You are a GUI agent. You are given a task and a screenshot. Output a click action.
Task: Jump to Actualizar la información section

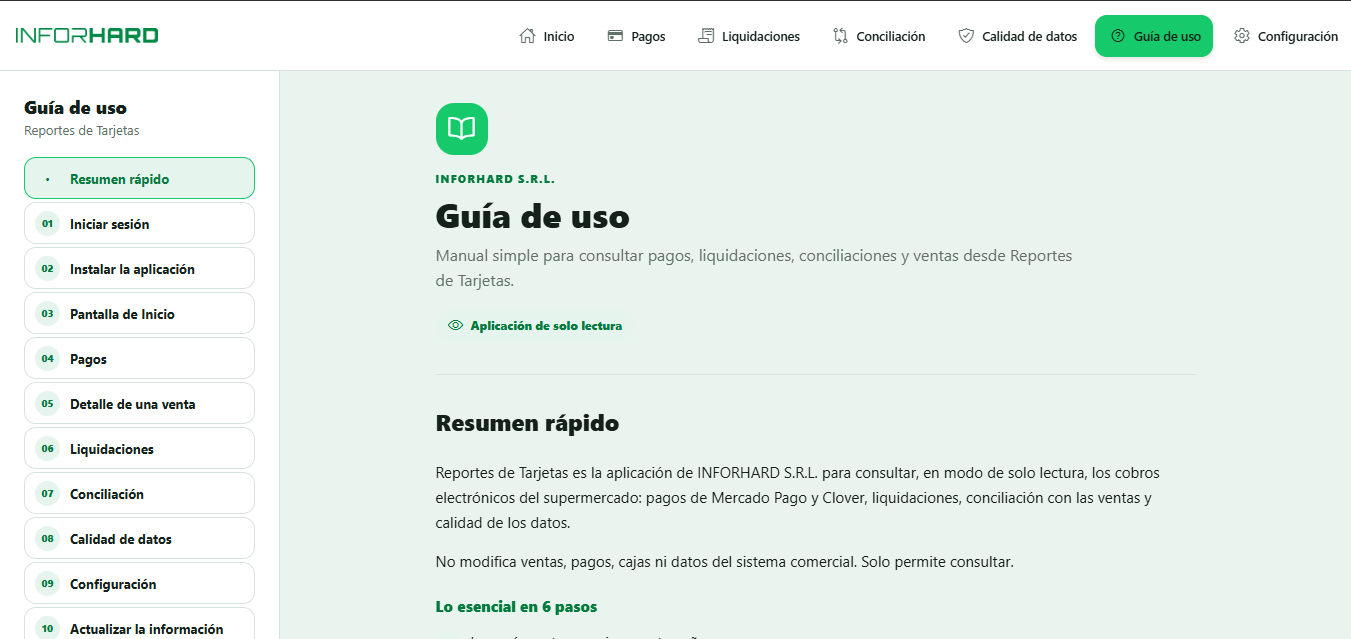(x=139, y=624)
